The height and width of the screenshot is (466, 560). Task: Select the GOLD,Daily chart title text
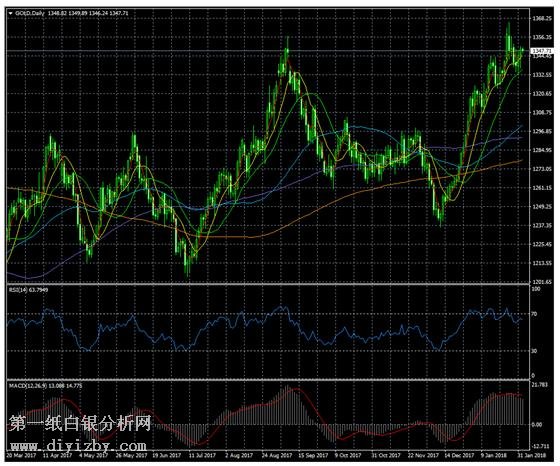pyautogui.click(x=30, y=13)
